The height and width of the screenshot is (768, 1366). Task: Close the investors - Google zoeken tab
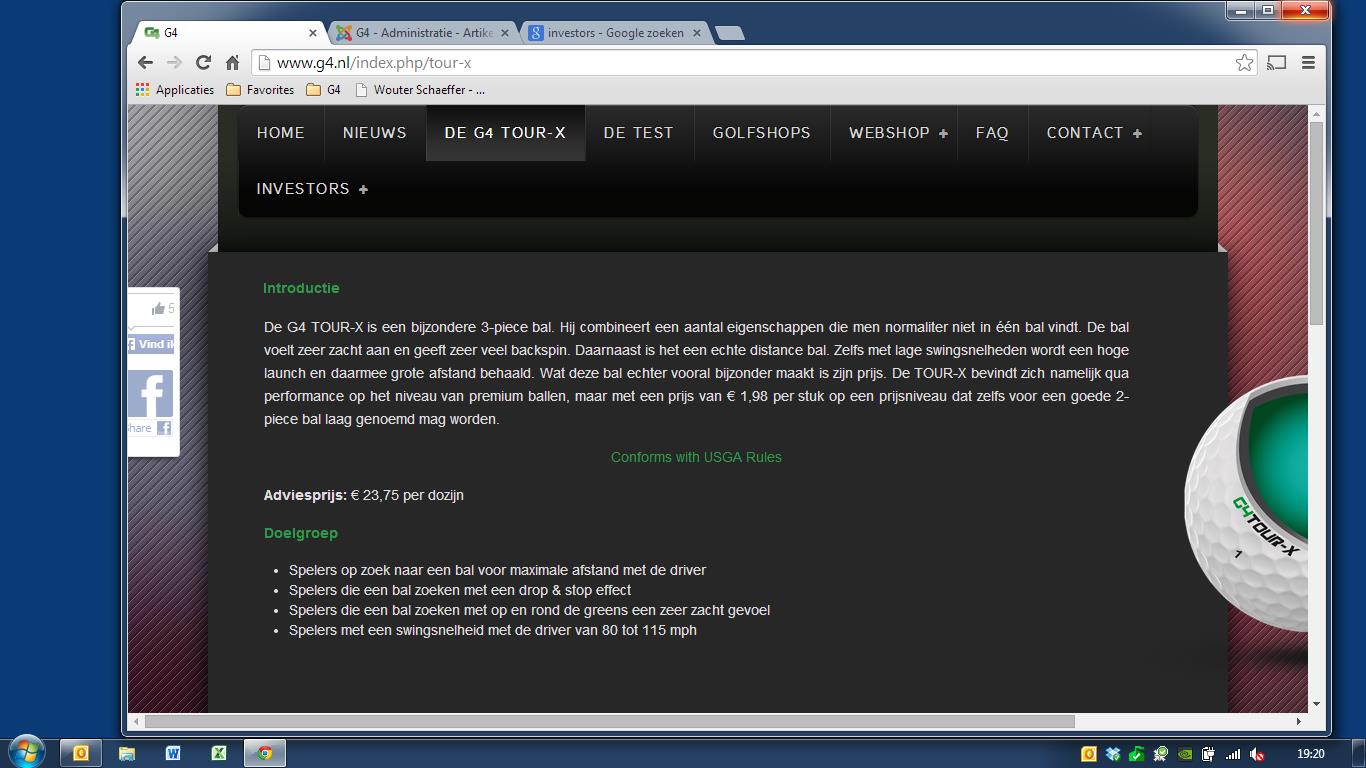tap(697, 33)
